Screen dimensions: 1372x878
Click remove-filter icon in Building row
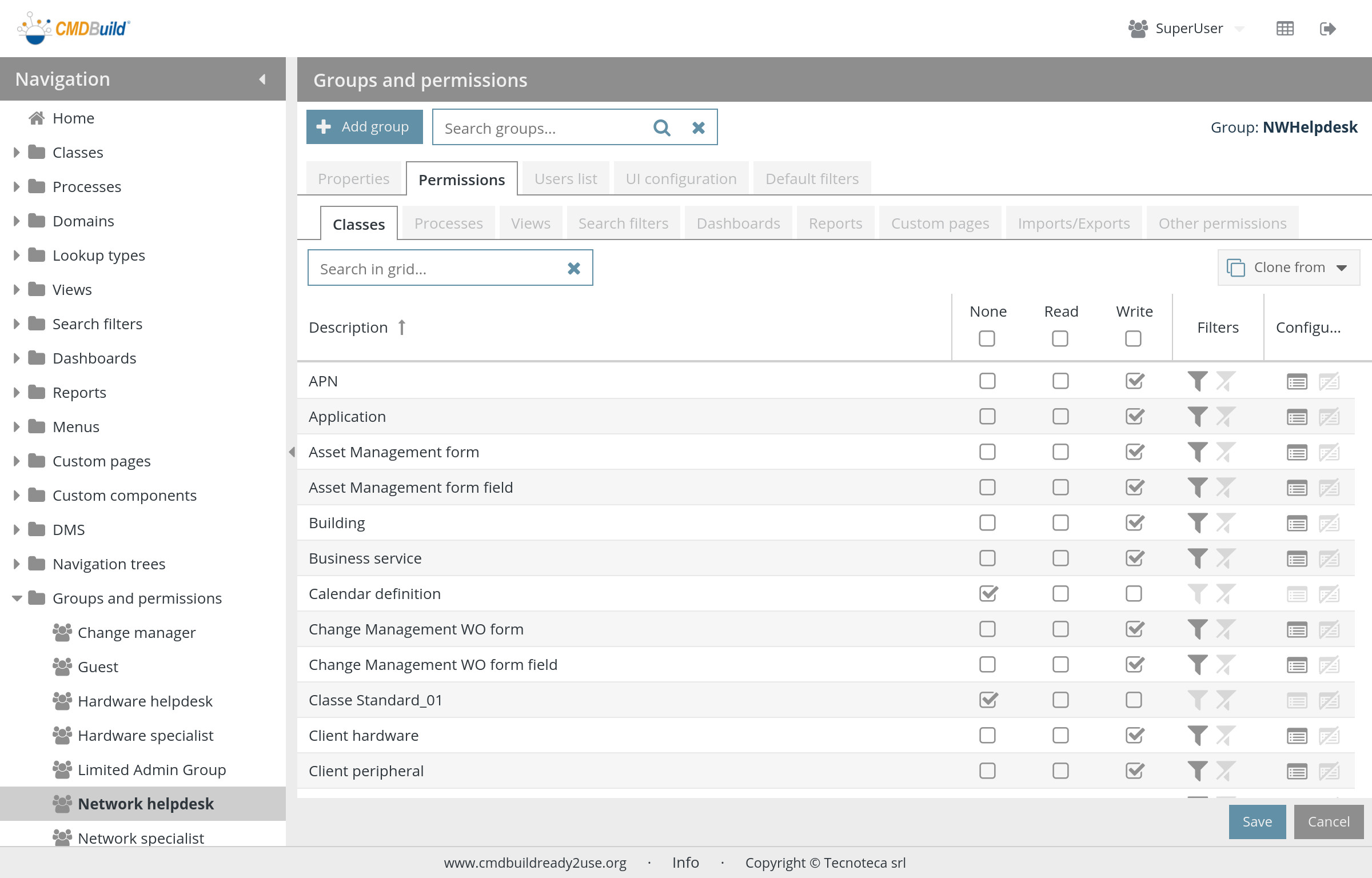[1225, 522]
